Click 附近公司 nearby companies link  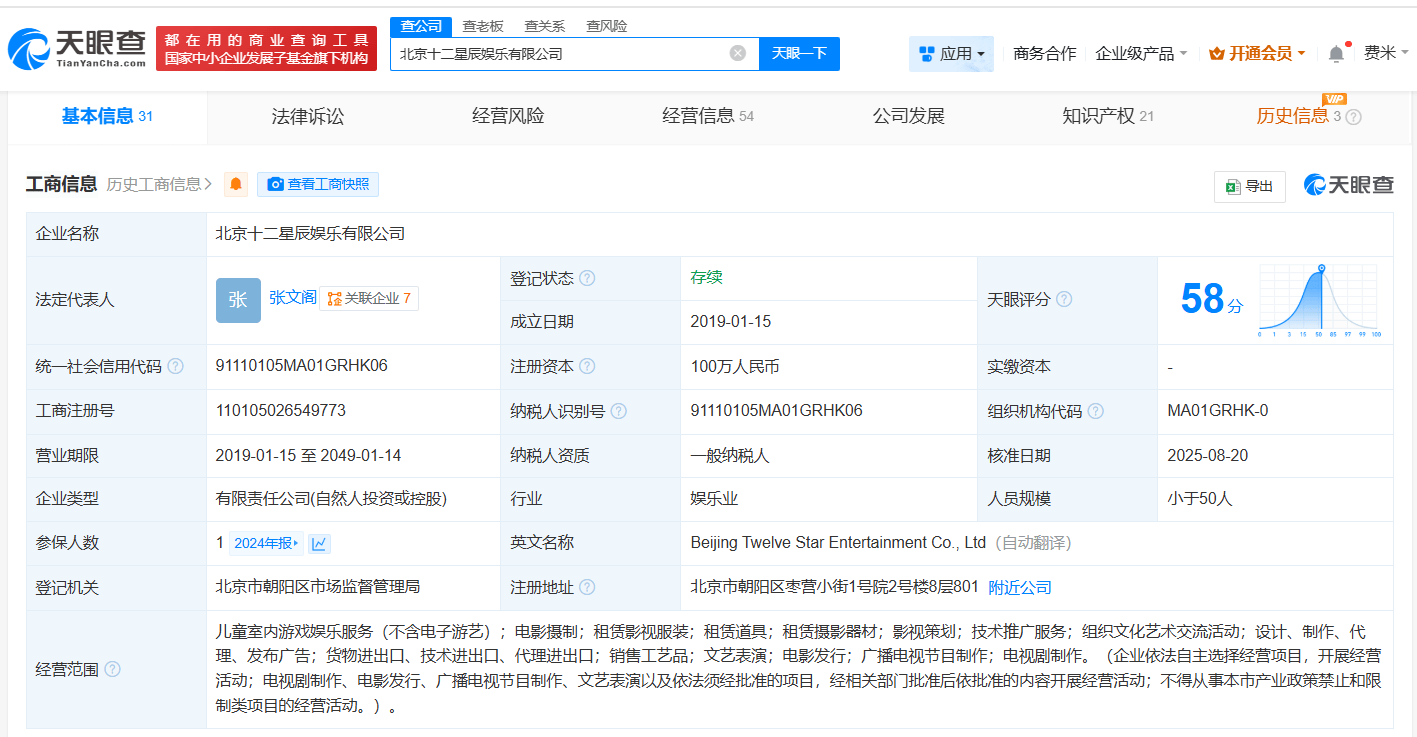point(1020,588)
